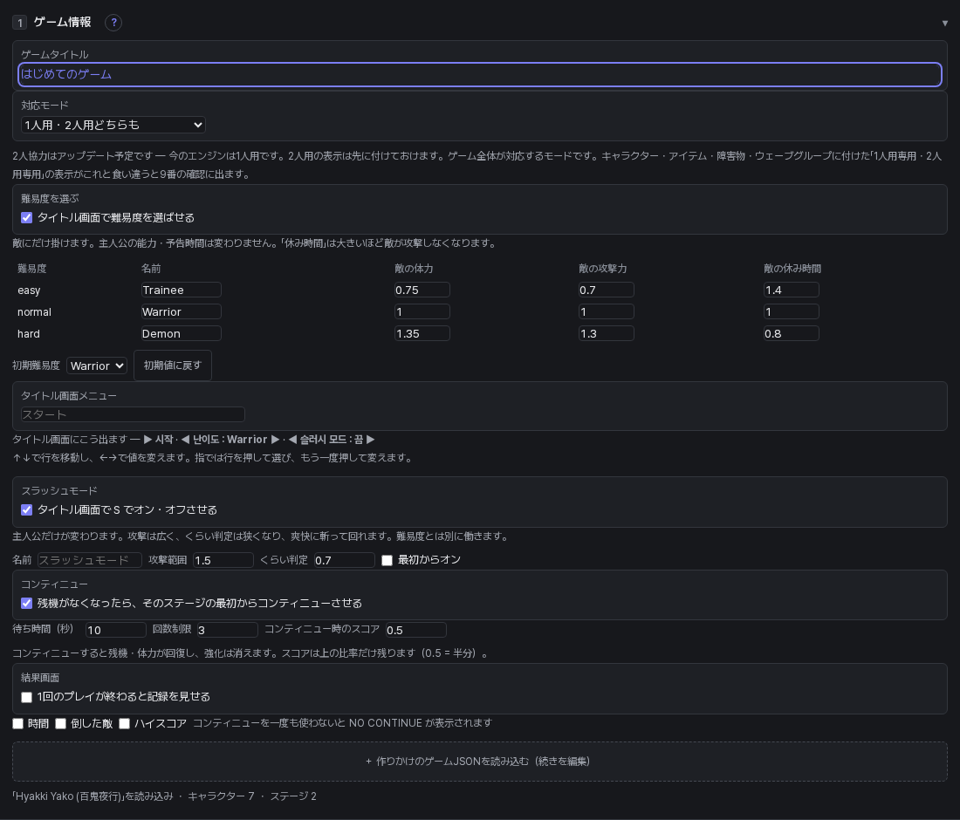Image resolution: width=960 pixels, height=820 pixels.
Task: Check the ハイスコア checkbox
Action: pyautogui.click(x=124, y=724)
